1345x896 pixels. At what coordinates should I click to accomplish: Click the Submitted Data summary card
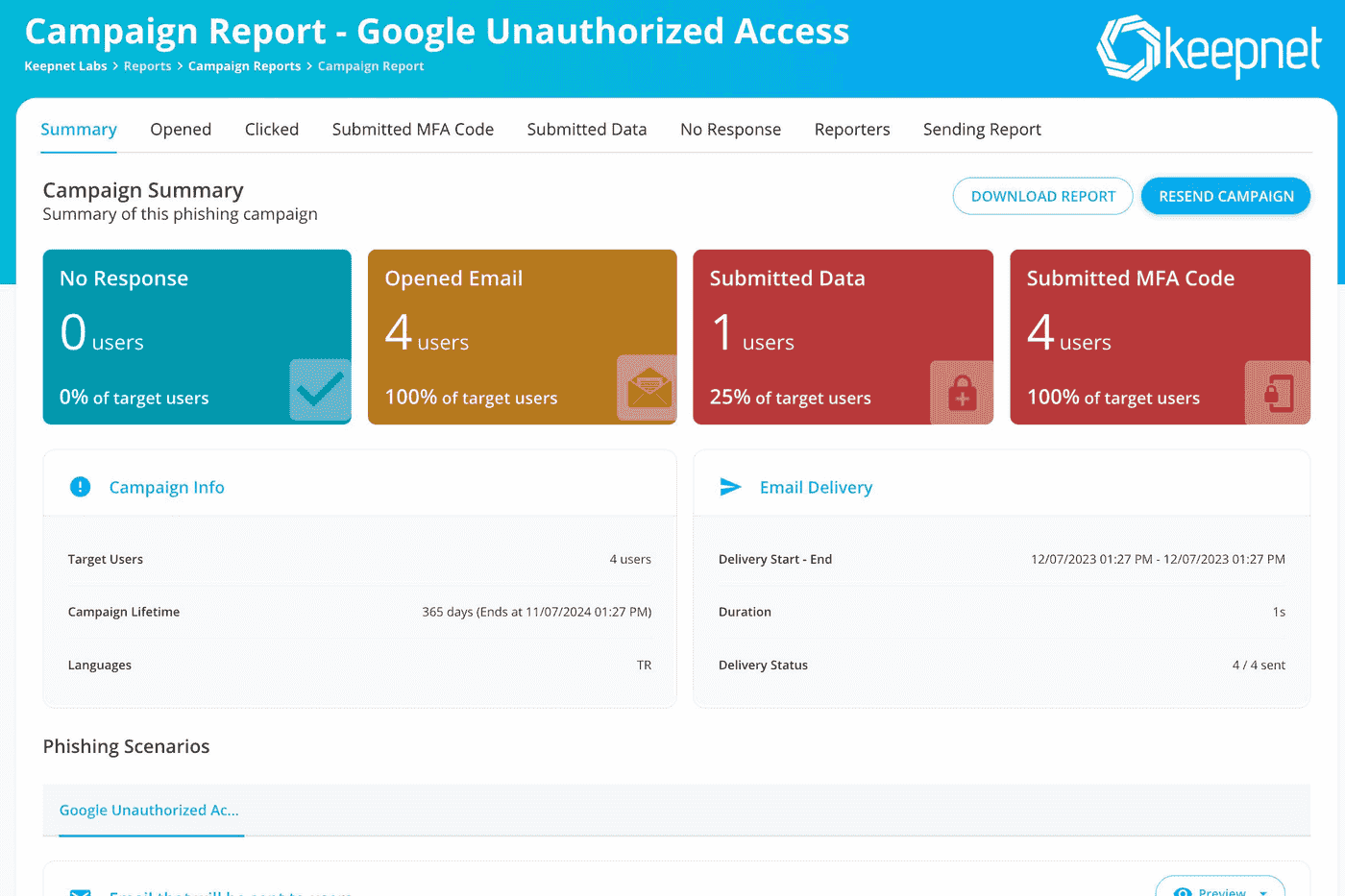(843, 337)
